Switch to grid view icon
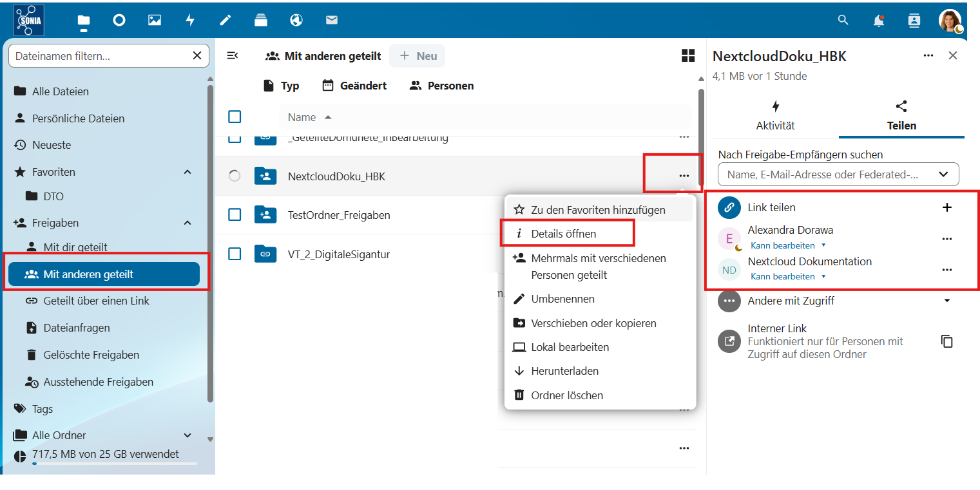The height and width of the screenshot is (490, 980). coord(687,56)
